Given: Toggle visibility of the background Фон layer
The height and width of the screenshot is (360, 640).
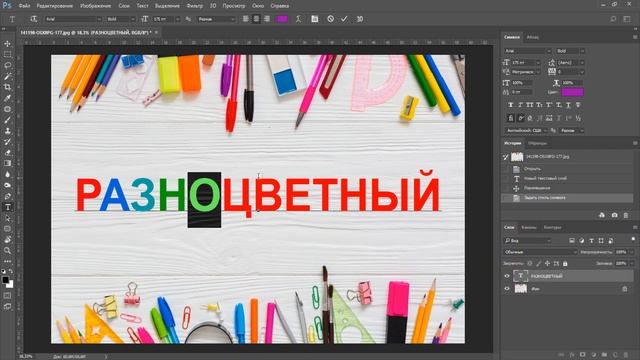Looking at the screenshot, I should [x=507, y=289].
